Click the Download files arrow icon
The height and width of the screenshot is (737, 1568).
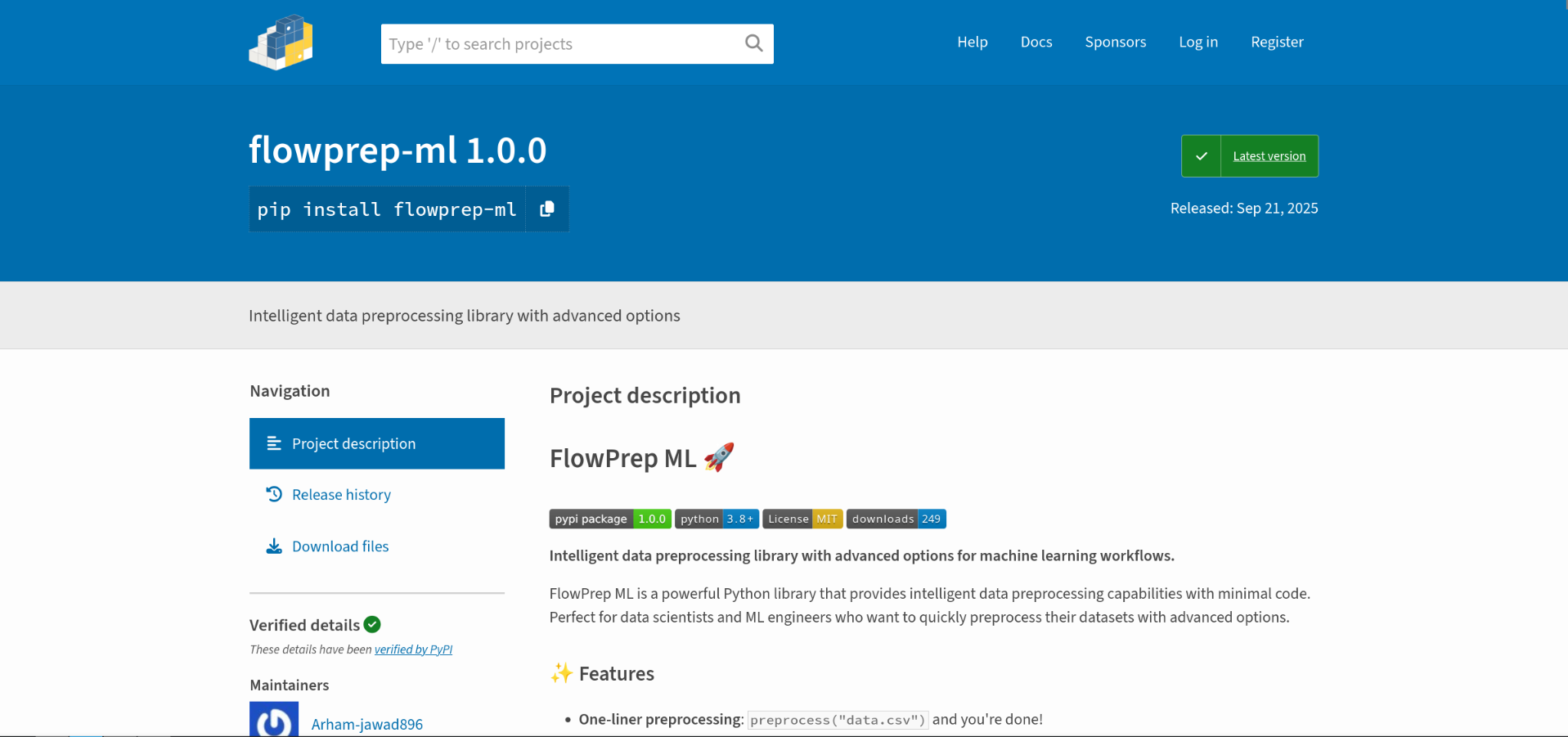point(273,546)
